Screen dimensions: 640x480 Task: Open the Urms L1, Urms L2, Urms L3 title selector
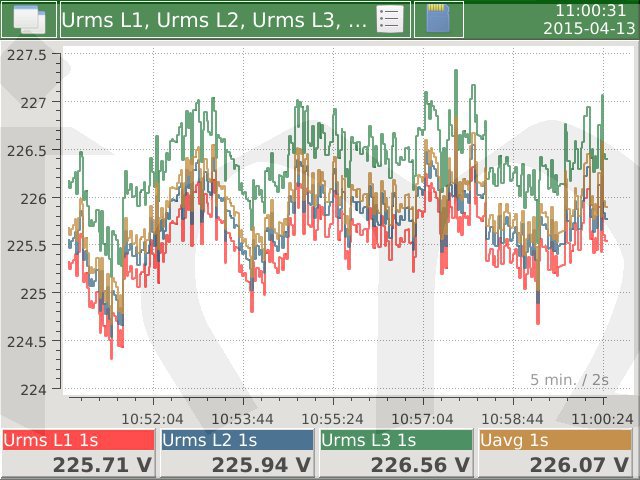(x=215, y=19)
